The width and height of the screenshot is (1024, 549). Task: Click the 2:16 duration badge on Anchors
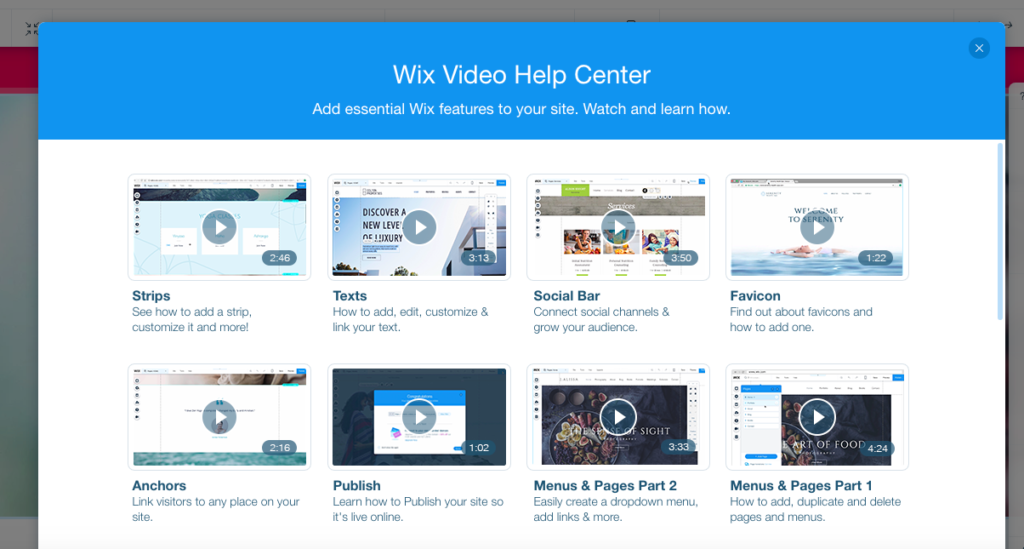(x=280, y=447)
